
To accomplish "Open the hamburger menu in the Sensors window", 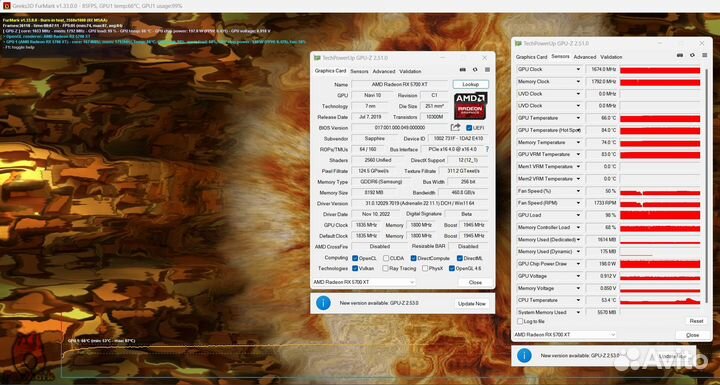I will click(704, 55).
